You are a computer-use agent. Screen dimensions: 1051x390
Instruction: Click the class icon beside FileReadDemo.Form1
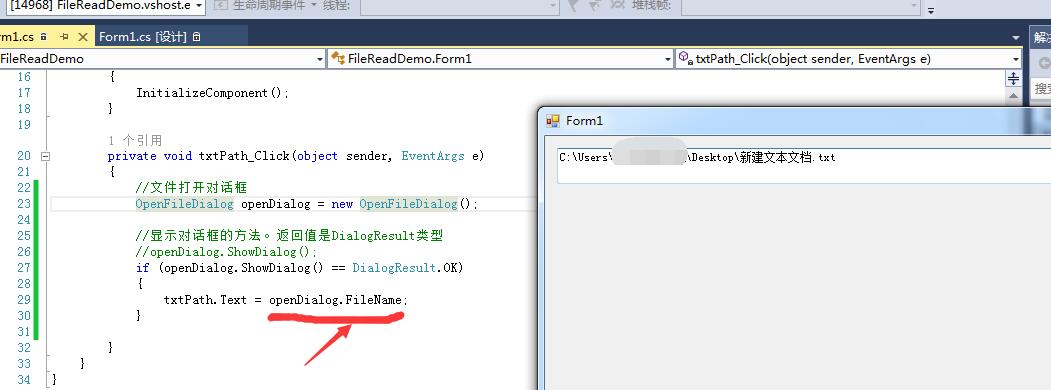[x=338, y=58]
